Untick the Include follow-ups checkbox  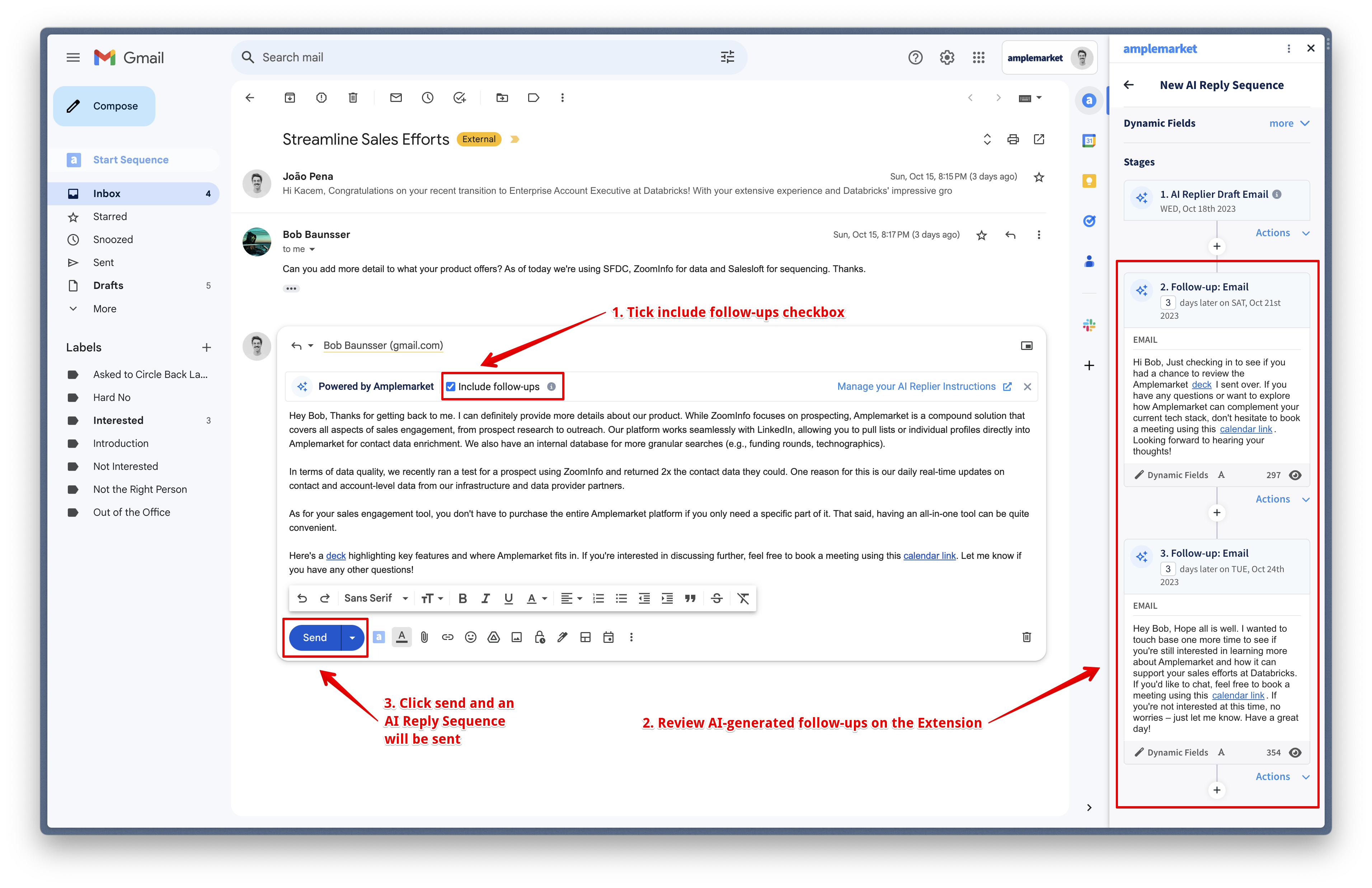pyautogui.click(x=451, y=387)
